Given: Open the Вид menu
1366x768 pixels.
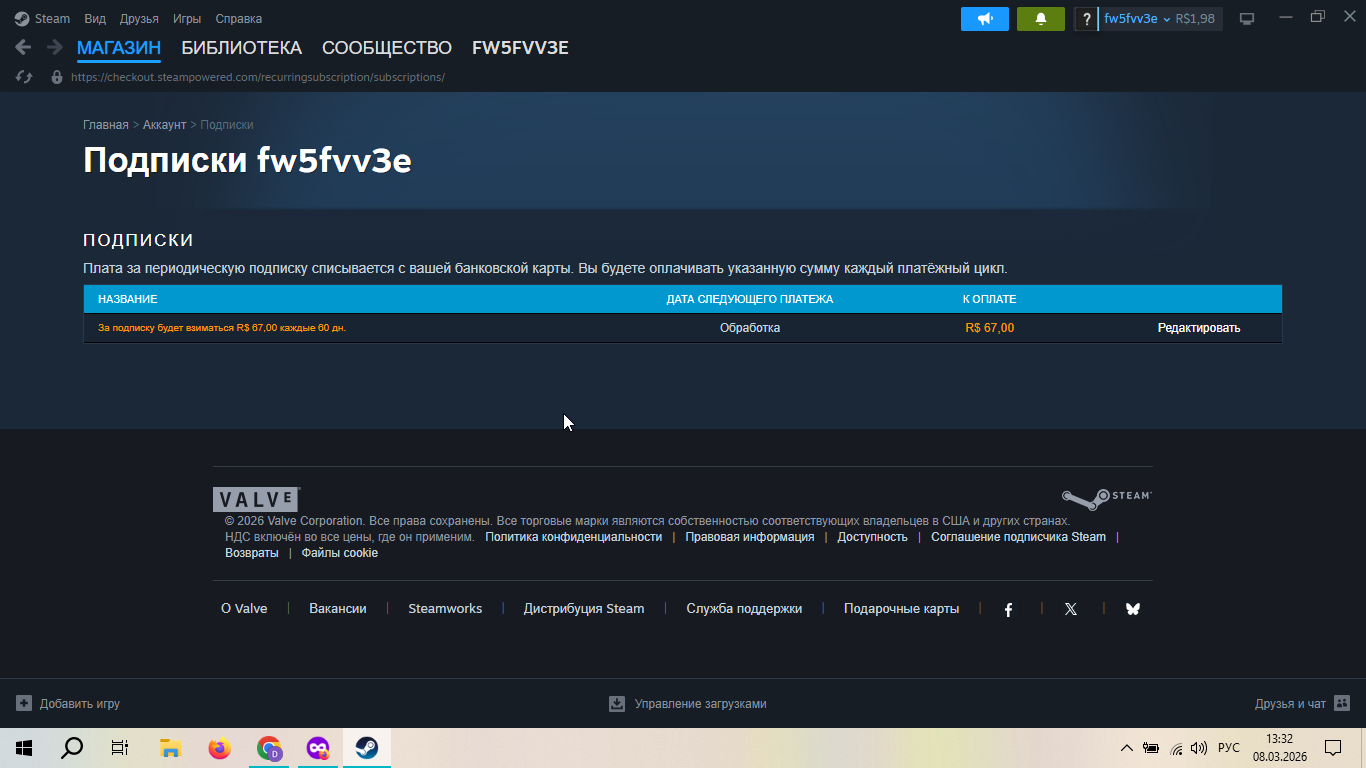Looking at the screenshot, I should (x=95, y=19).
